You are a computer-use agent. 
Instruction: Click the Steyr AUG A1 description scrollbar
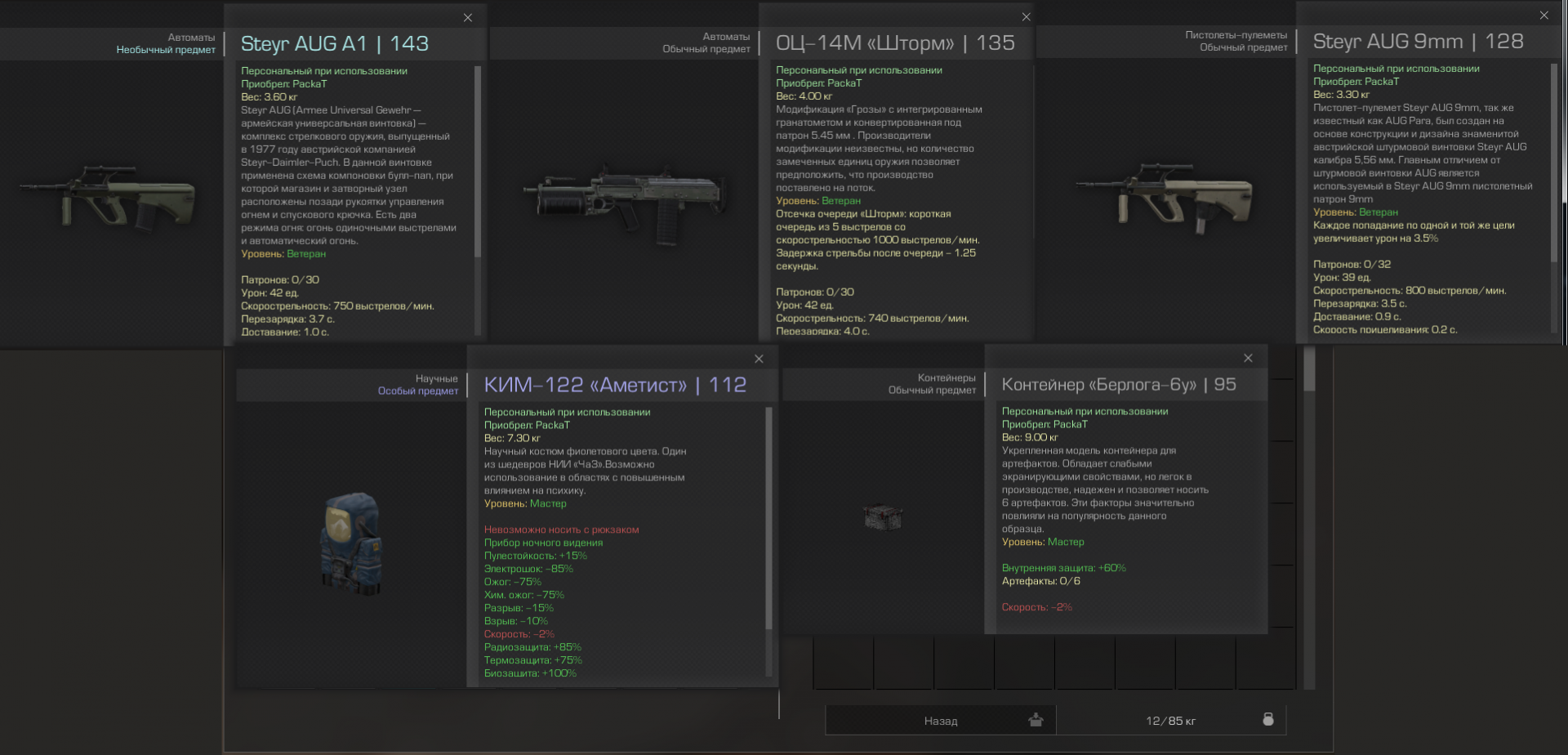tap(478, 162)
